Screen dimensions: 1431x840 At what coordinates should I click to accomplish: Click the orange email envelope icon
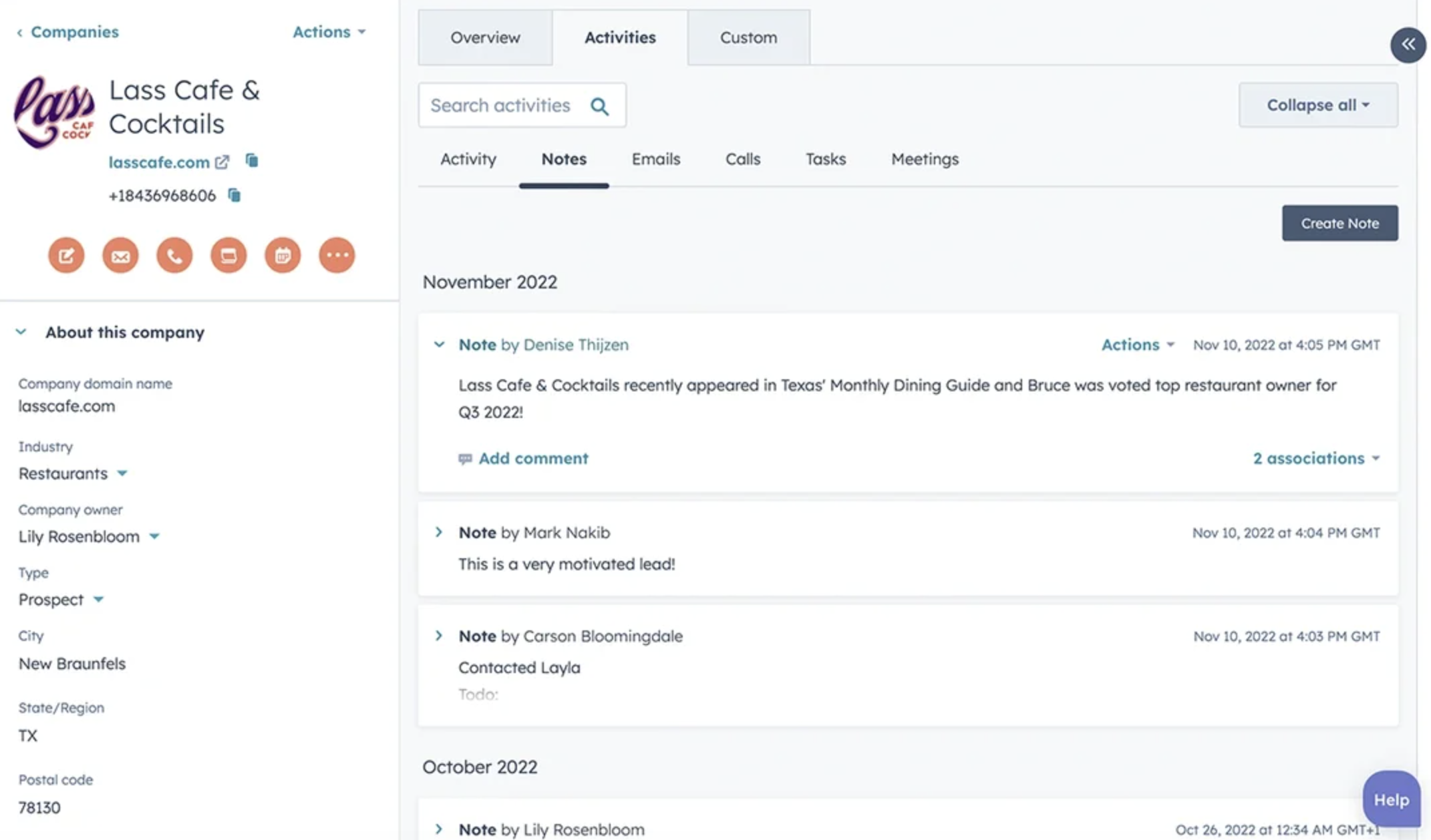[x=120, y=255]
